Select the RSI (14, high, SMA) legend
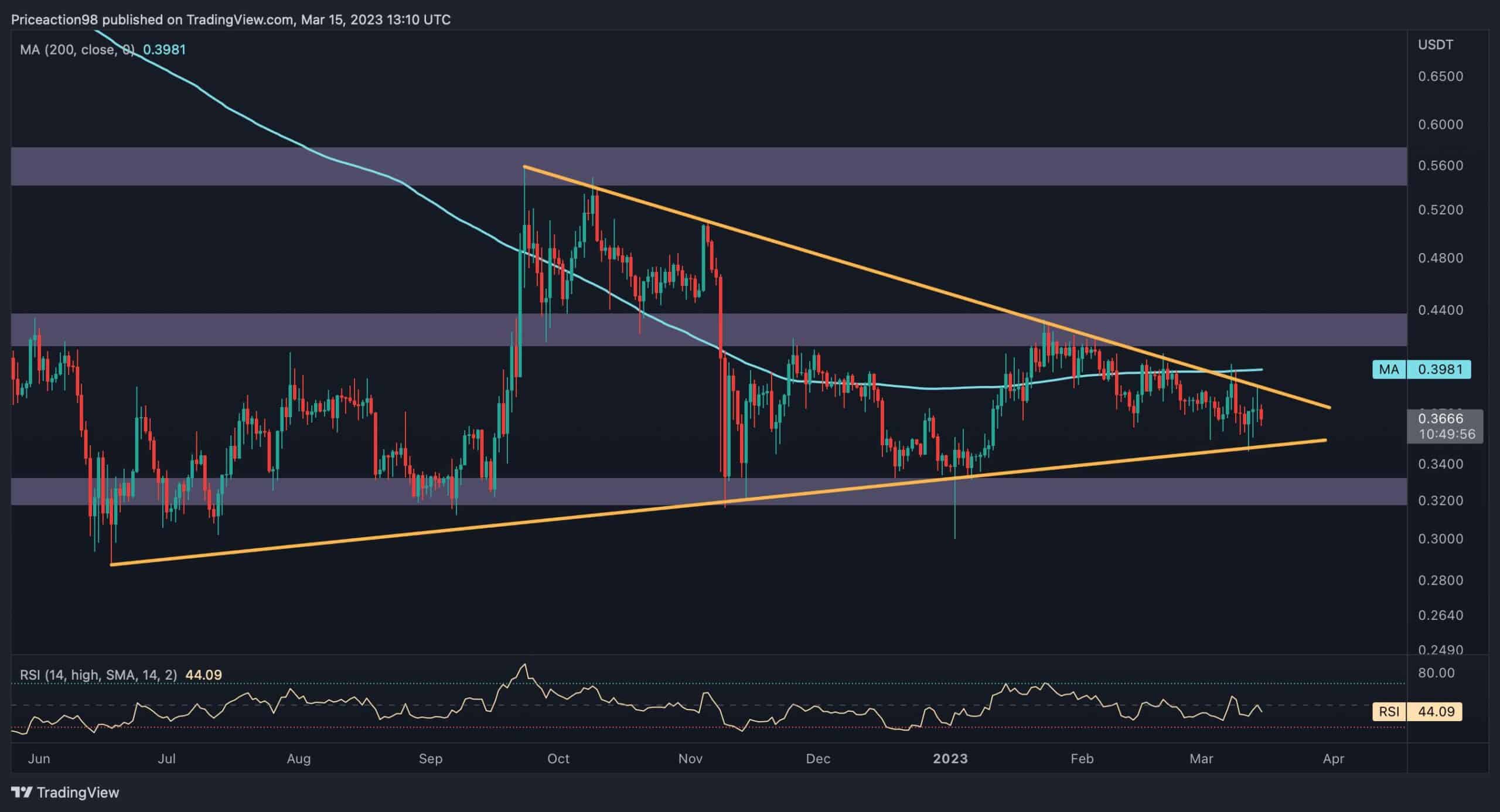 point(98,675)
